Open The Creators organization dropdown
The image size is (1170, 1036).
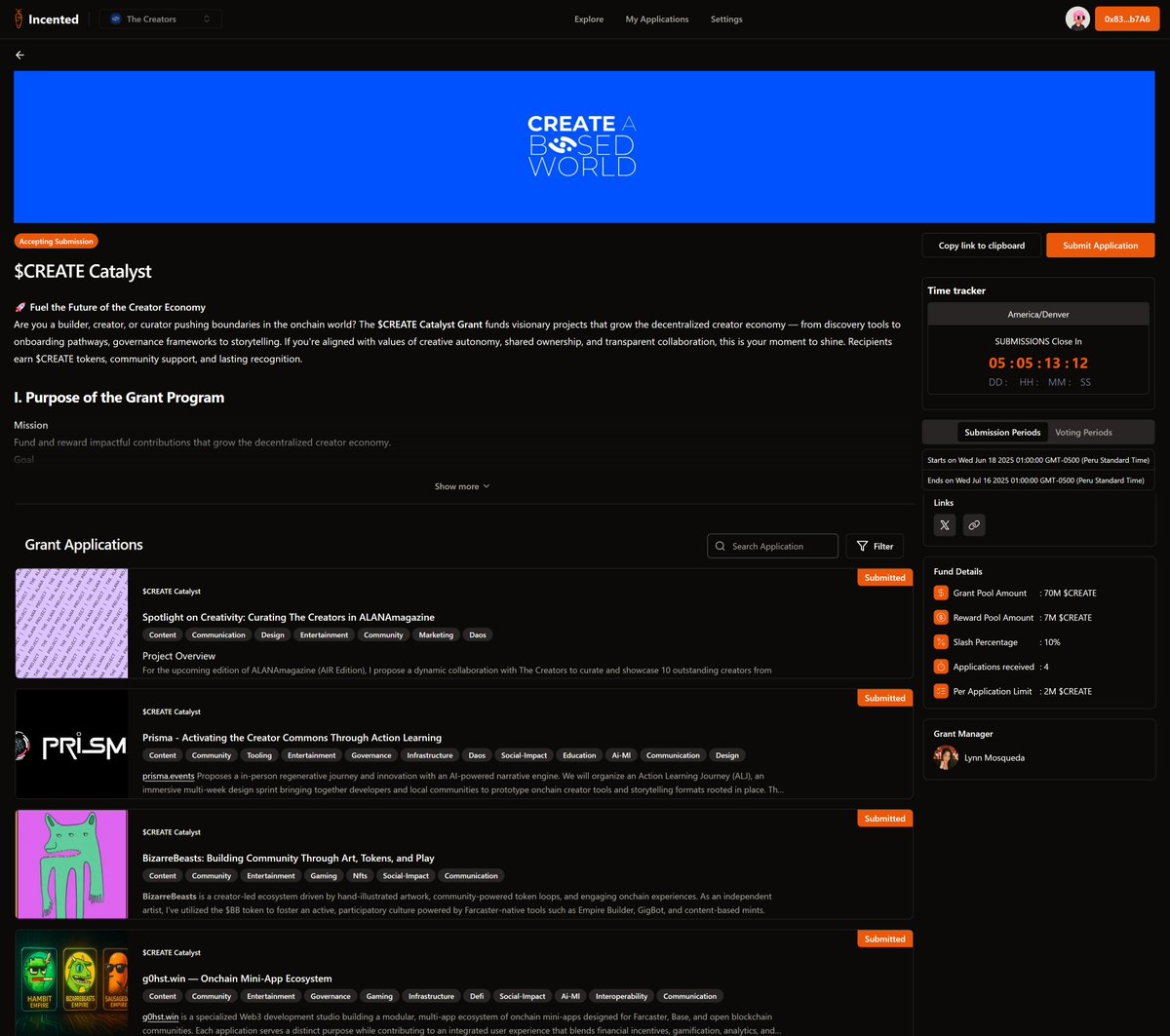pyautogui.click(x=160, y=19)
